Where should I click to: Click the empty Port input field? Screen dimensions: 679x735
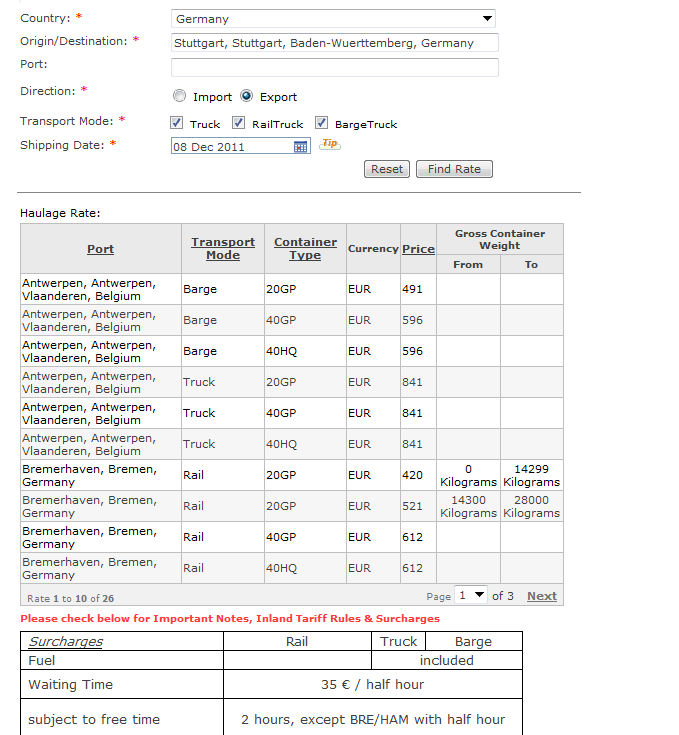[334, 67]
